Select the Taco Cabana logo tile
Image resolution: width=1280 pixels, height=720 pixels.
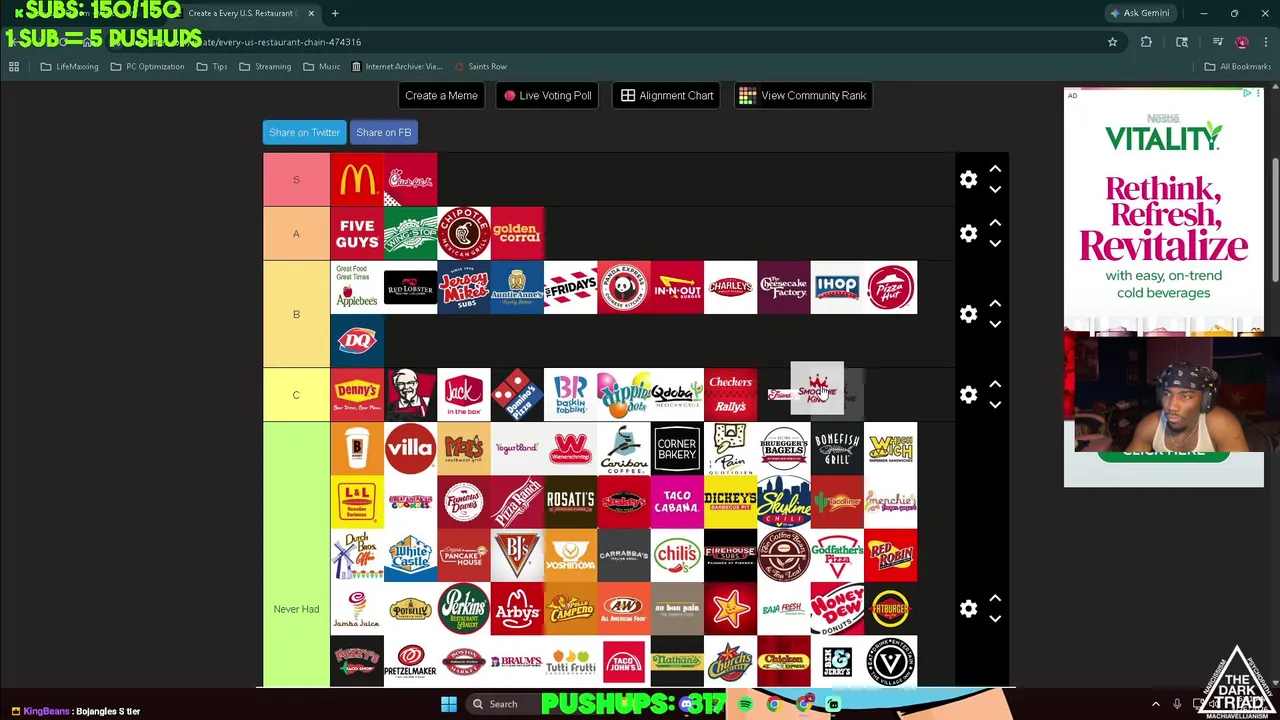click(x=677, y=501)
